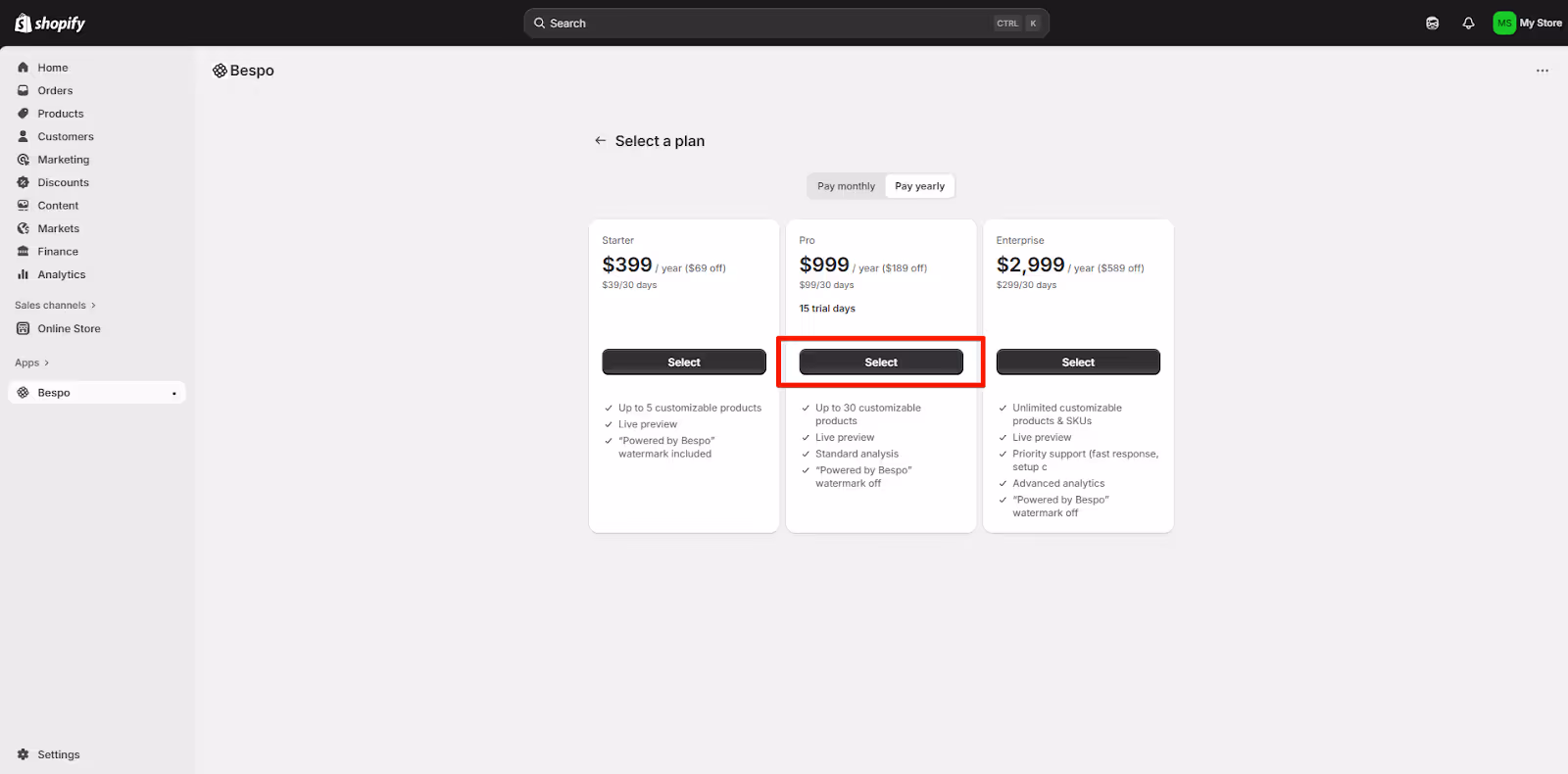This screenshot has height=774, width=1568.
Task: Click the $2,999 Enterprise price text
Action: [1030, 265]
